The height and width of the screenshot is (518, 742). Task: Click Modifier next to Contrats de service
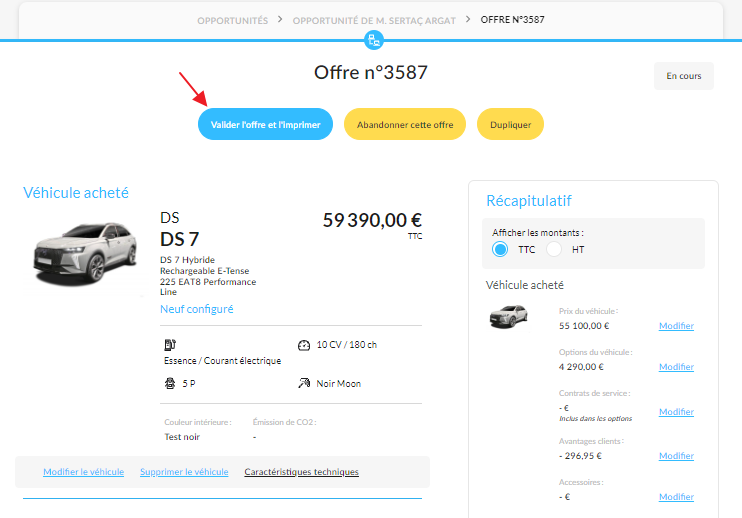pos(676,412)
